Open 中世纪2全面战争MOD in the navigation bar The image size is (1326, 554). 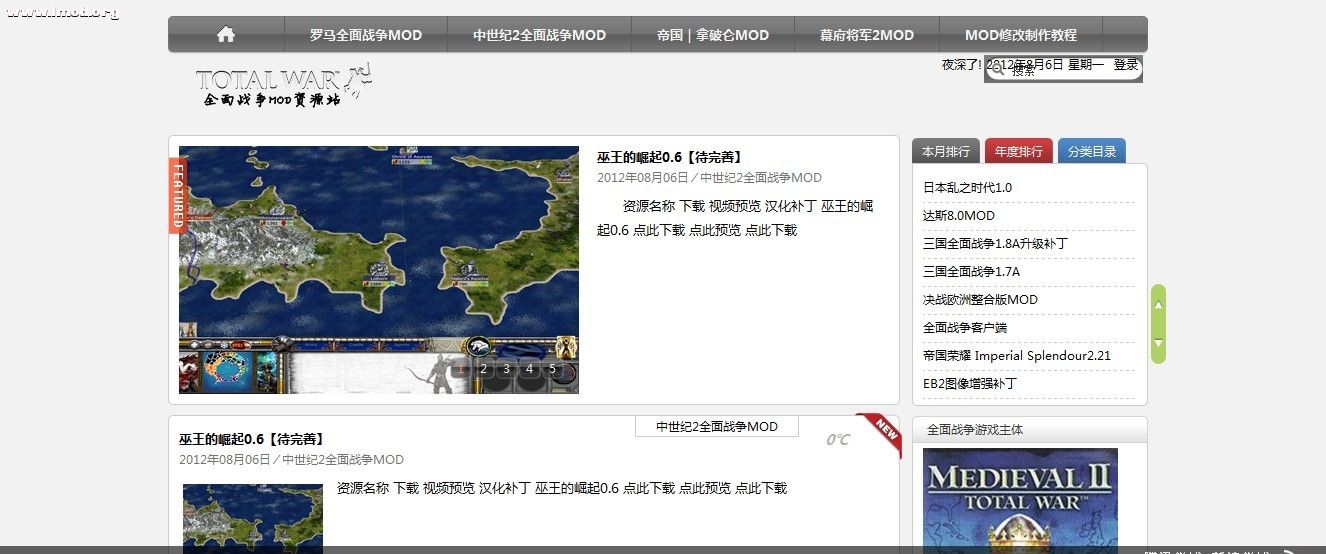tap(539, 35)
